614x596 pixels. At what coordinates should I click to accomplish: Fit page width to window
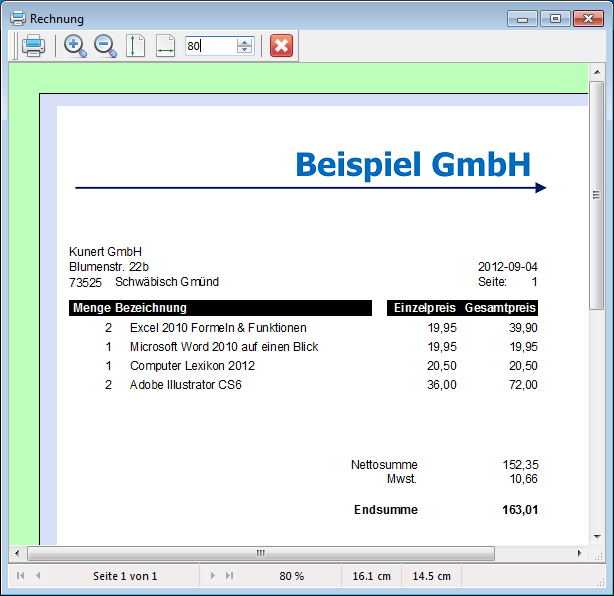165,46
